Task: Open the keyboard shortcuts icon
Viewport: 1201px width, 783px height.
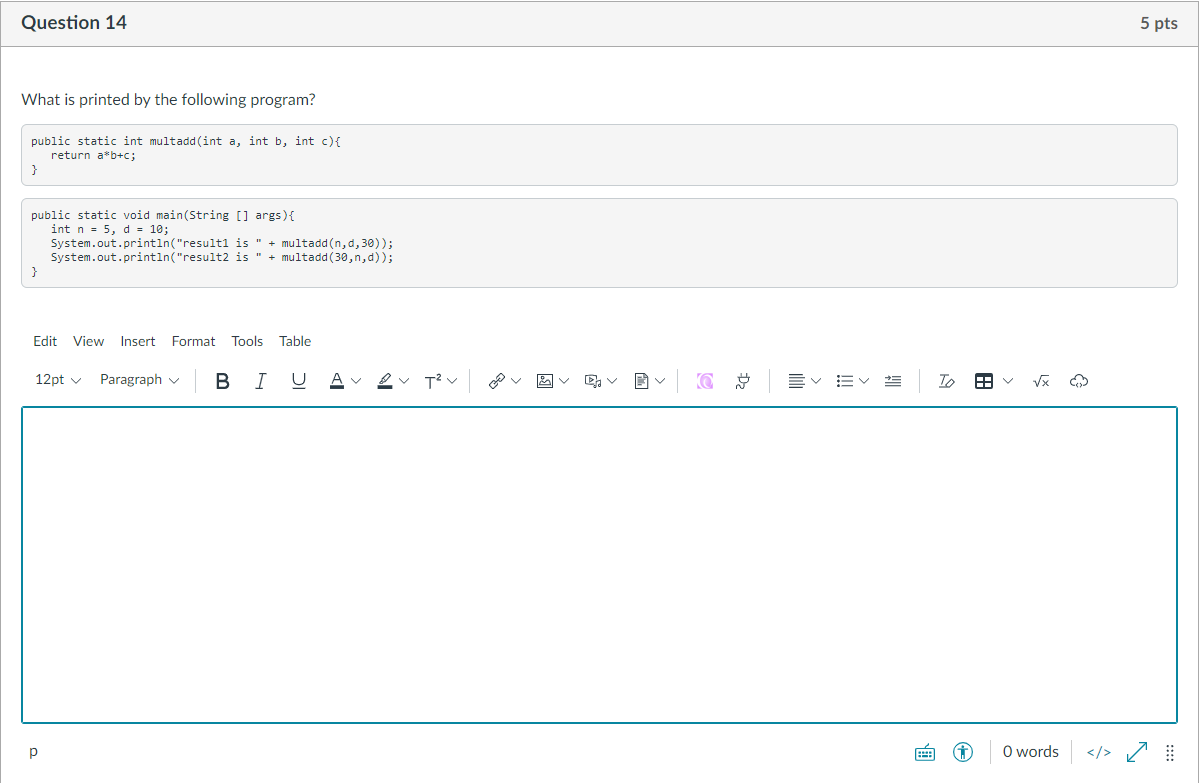Action: coord(925,751)
